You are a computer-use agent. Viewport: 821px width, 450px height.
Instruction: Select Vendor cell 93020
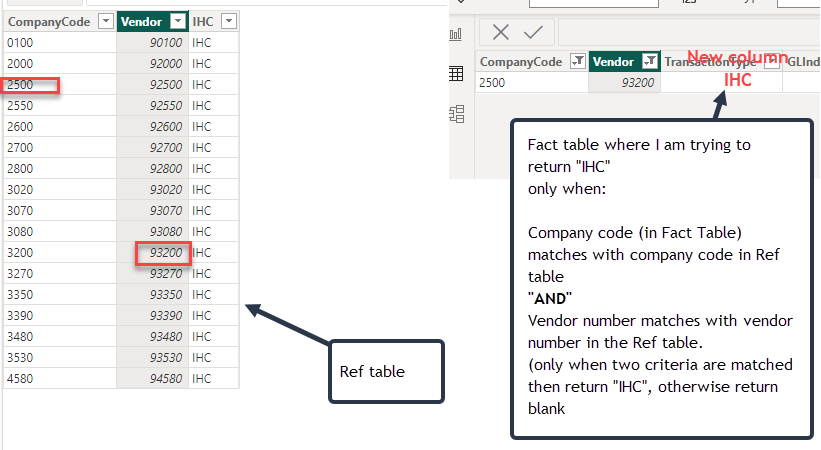[x=152, y=189]
